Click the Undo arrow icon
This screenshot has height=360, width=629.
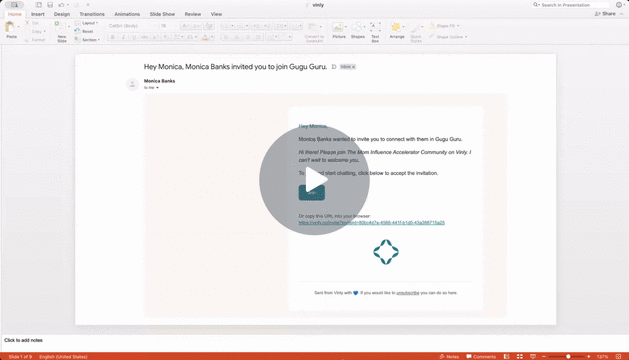[61, 5]
